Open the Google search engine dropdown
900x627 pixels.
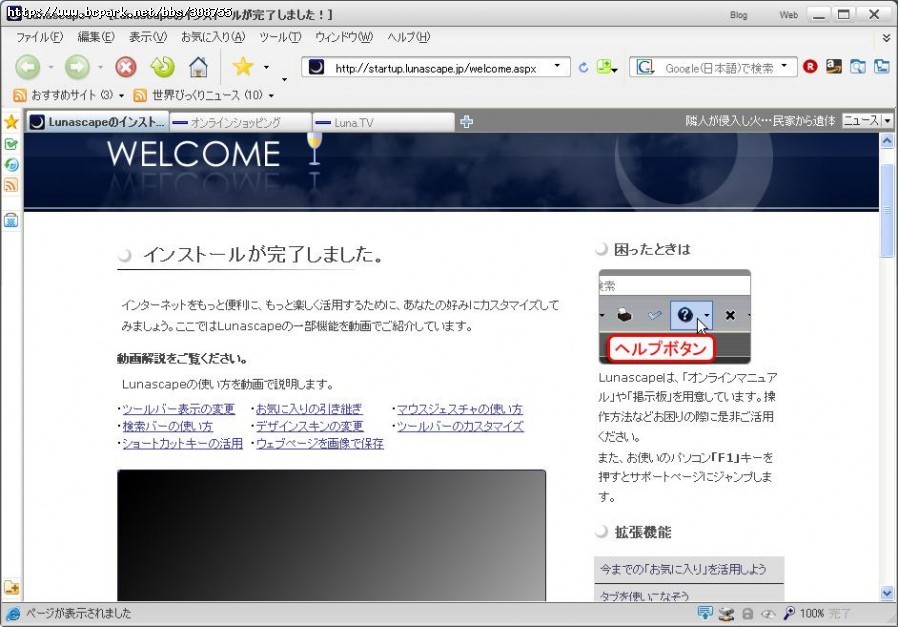785,66
